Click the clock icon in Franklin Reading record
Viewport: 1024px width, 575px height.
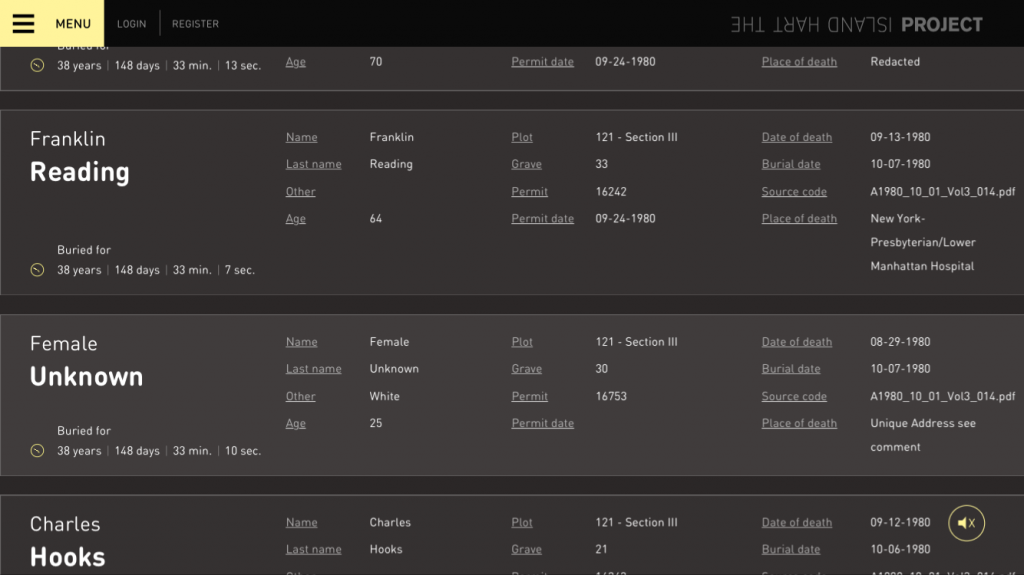pos(37,270)
